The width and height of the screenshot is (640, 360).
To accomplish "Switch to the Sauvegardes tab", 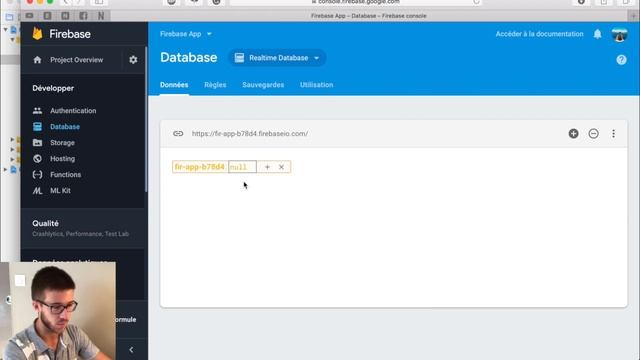I will (263, 85).
